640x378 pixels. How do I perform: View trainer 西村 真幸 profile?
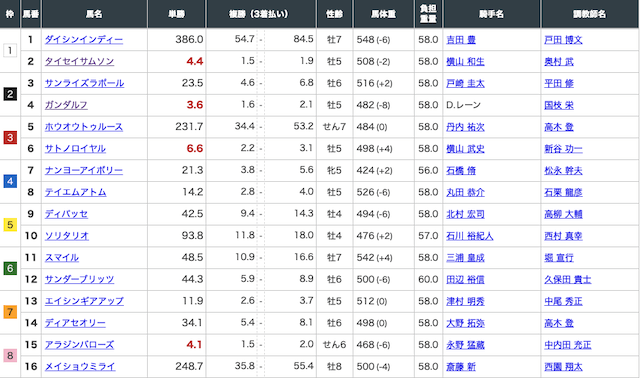563,236
